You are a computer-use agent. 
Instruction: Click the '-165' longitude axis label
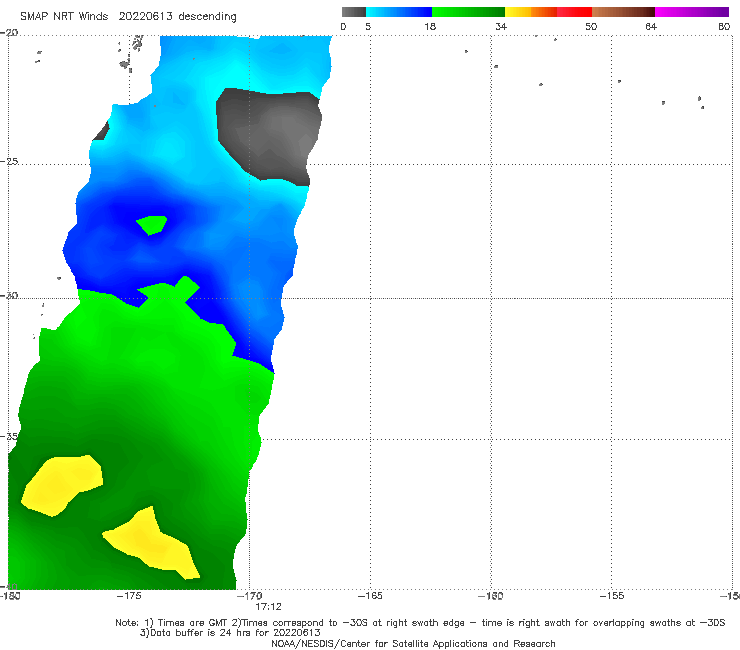click(370, 596)
